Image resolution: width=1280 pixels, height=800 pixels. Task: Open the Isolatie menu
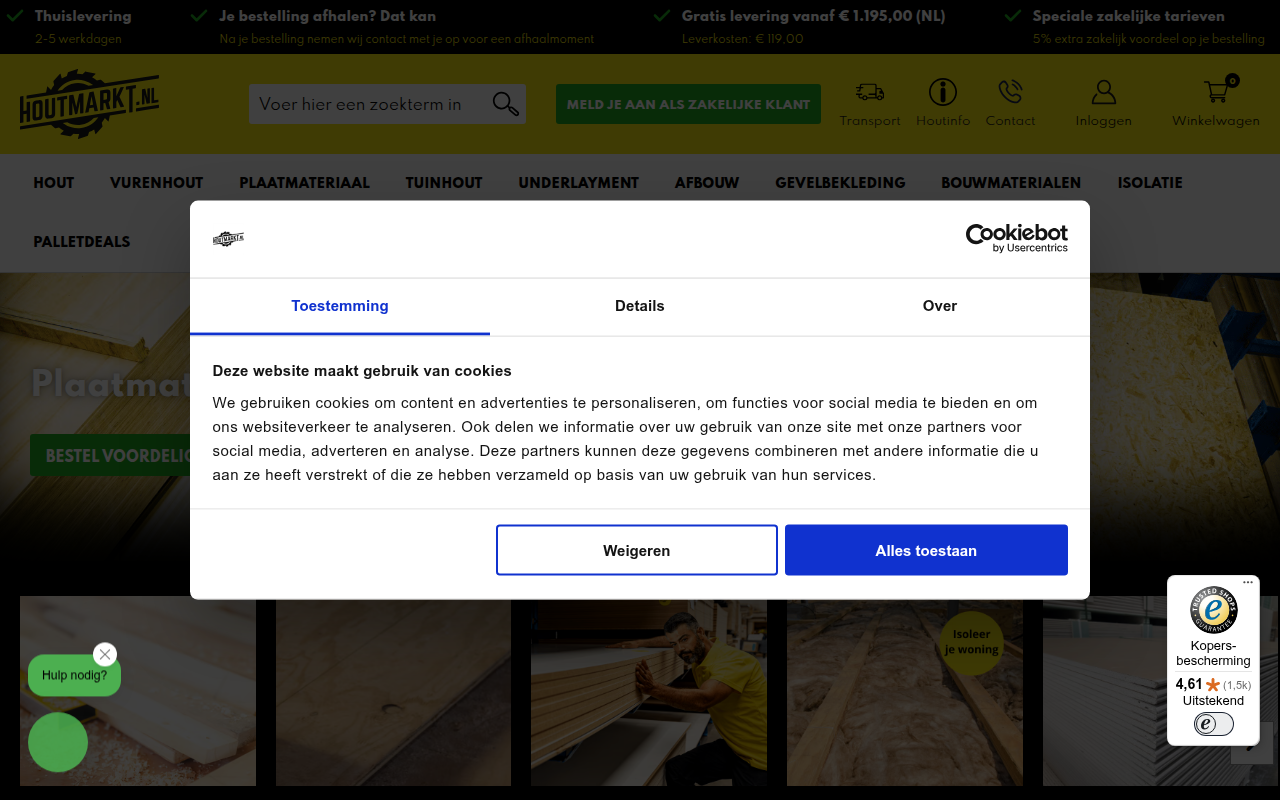pos(1150,183)
